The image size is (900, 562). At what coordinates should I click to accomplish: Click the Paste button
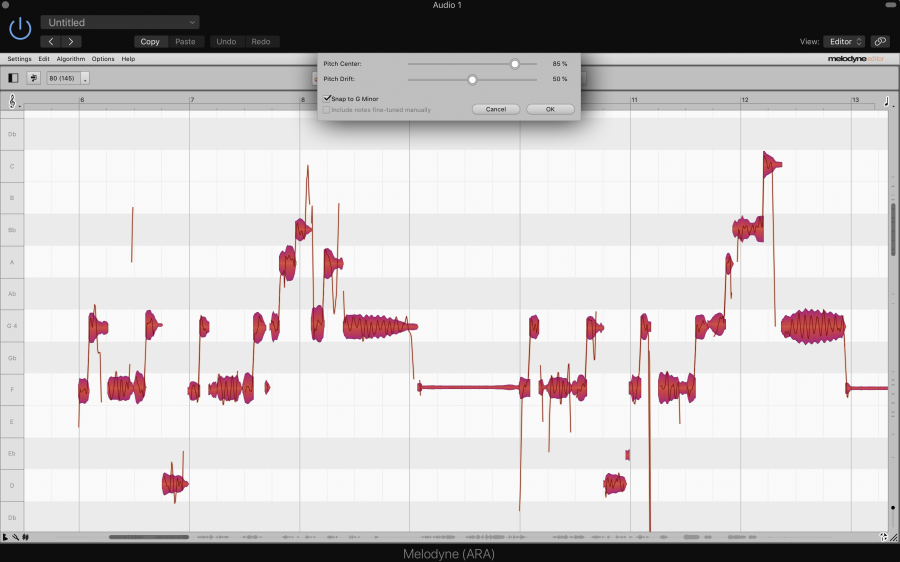[185, 41]
